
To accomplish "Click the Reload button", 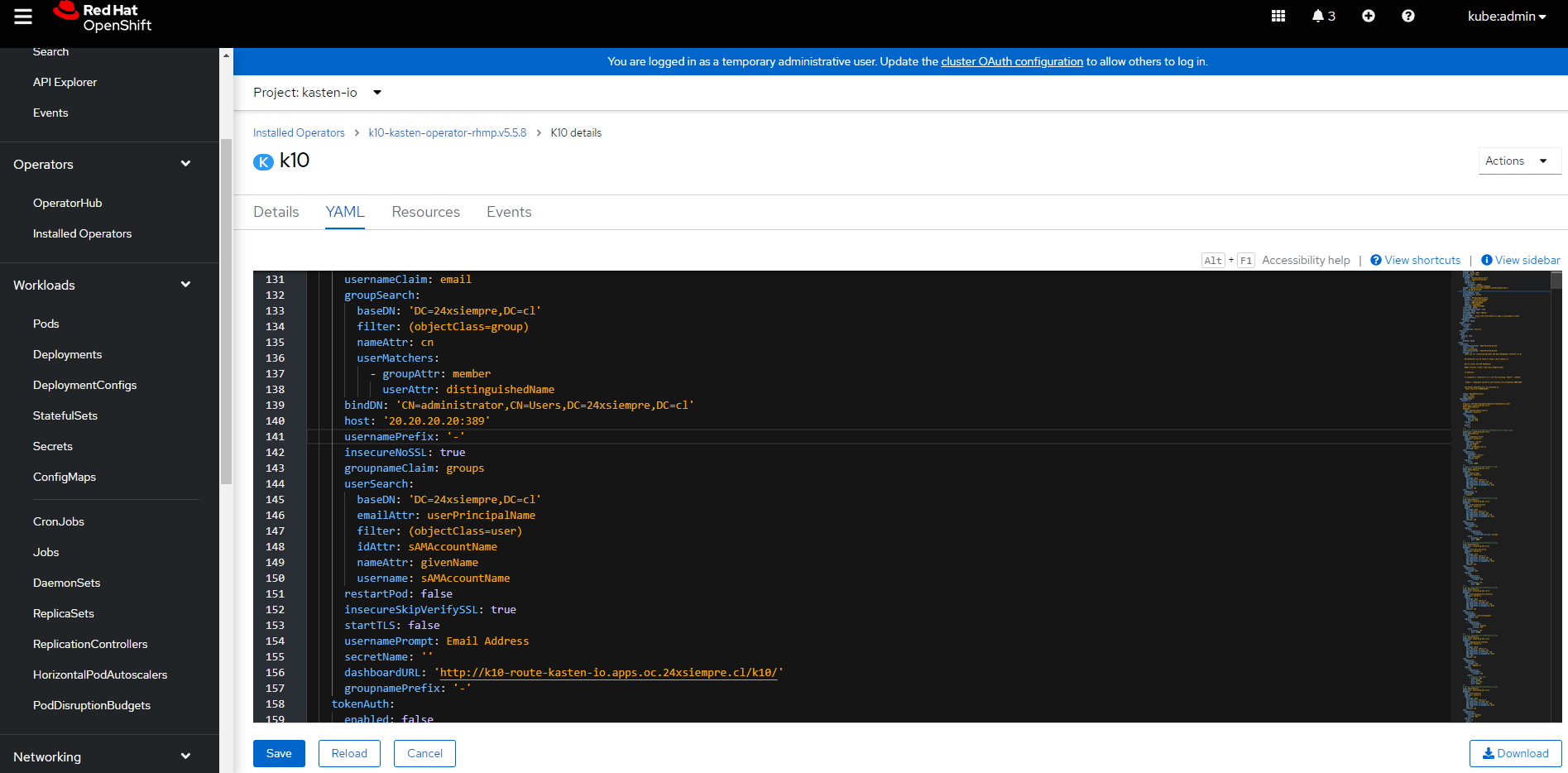I will coord(348,753).
